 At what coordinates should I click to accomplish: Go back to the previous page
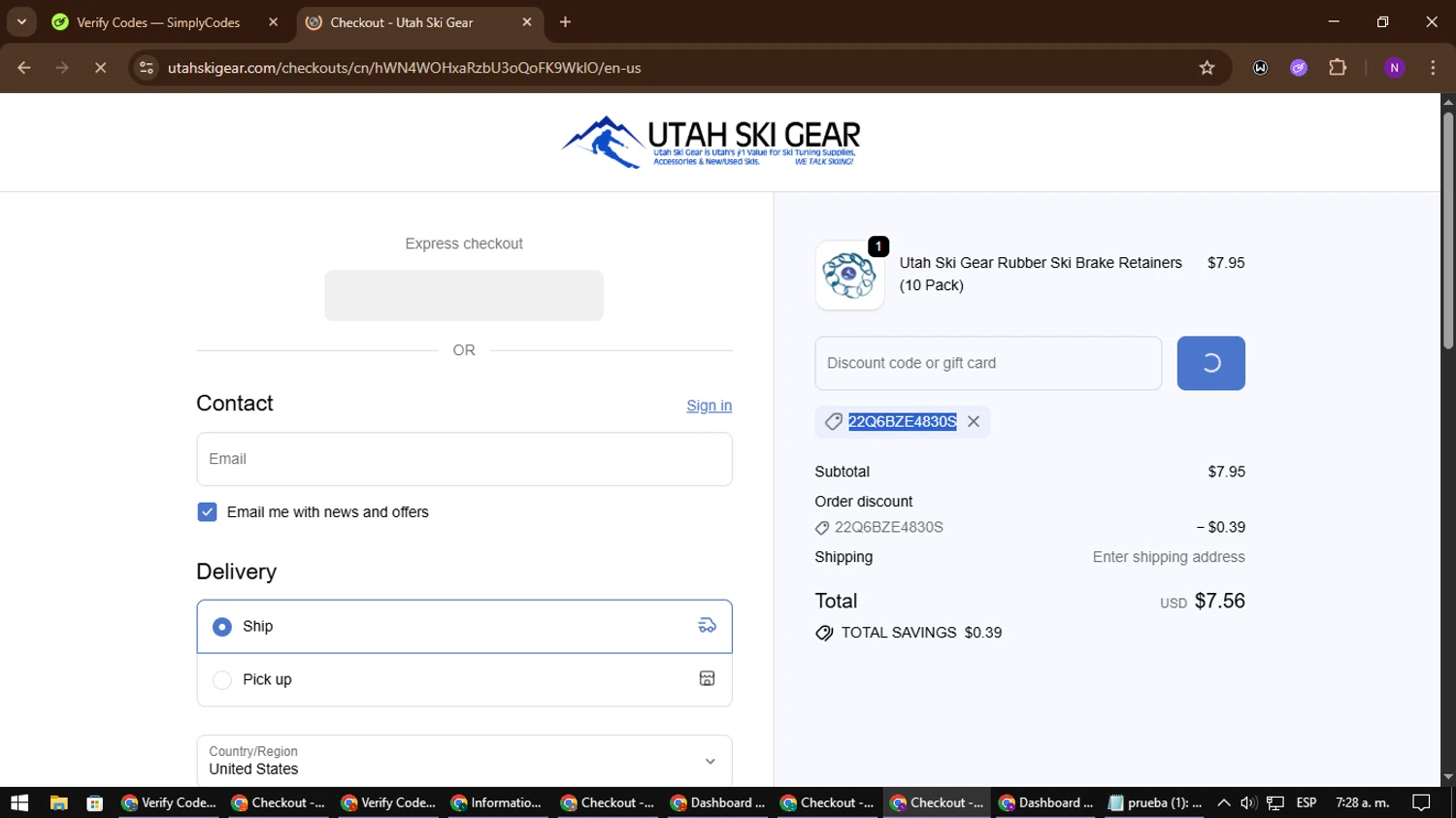coord(24,68)
